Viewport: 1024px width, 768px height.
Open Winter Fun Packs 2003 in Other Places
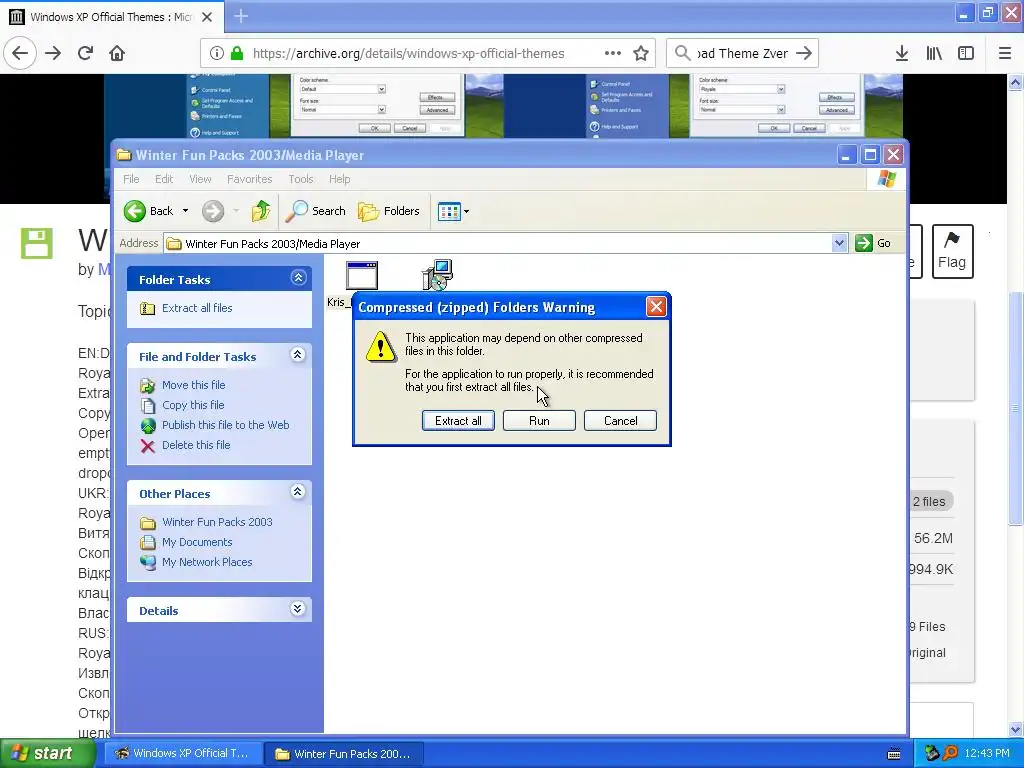[217, 522]
